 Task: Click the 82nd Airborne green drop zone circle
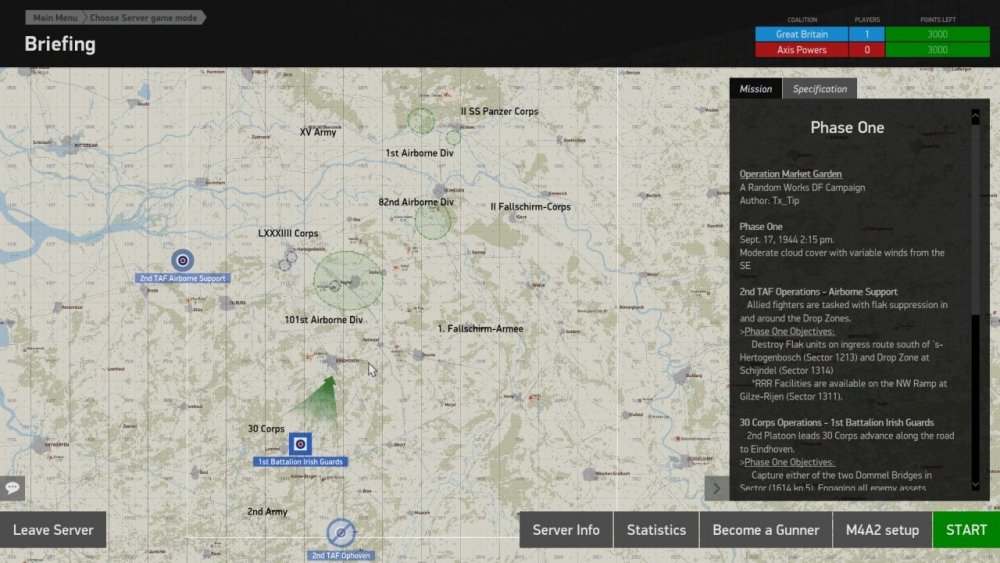(433, 221)
